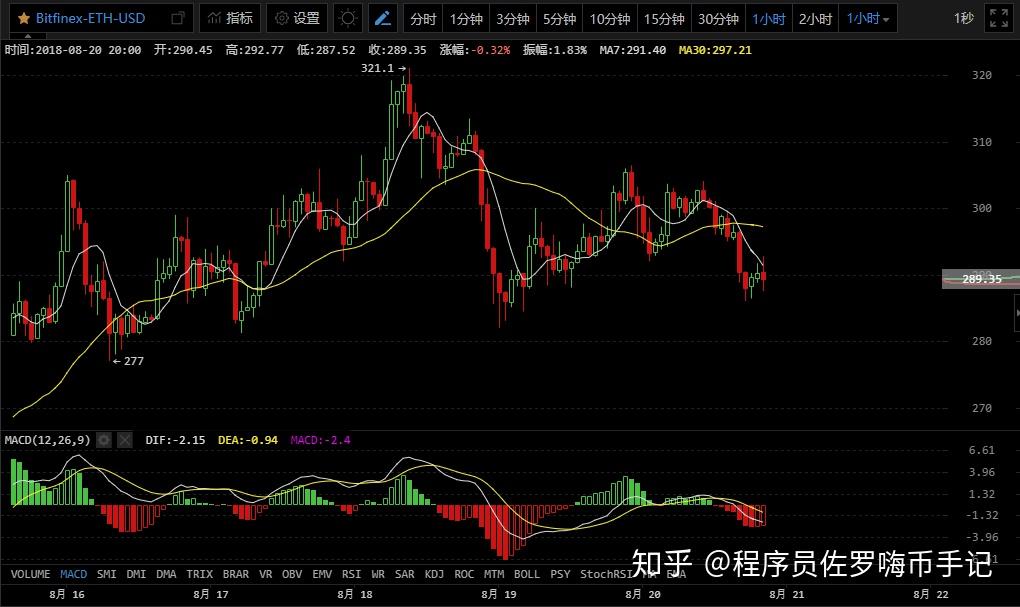The height and width of the screenshot is (607, 1020).
Task: Enter fullscreen with the expand icon
Action: tap(999, 18)
